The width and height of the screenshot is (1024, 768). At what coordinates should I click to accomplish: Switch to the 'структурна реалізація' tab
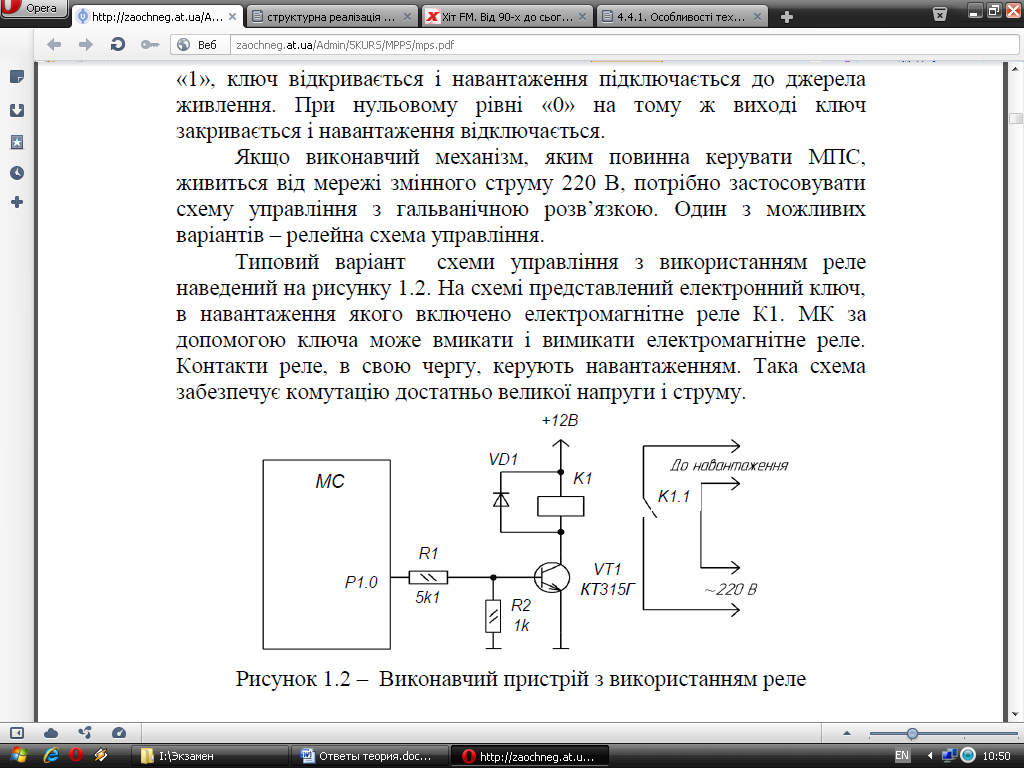click(332, 17)
